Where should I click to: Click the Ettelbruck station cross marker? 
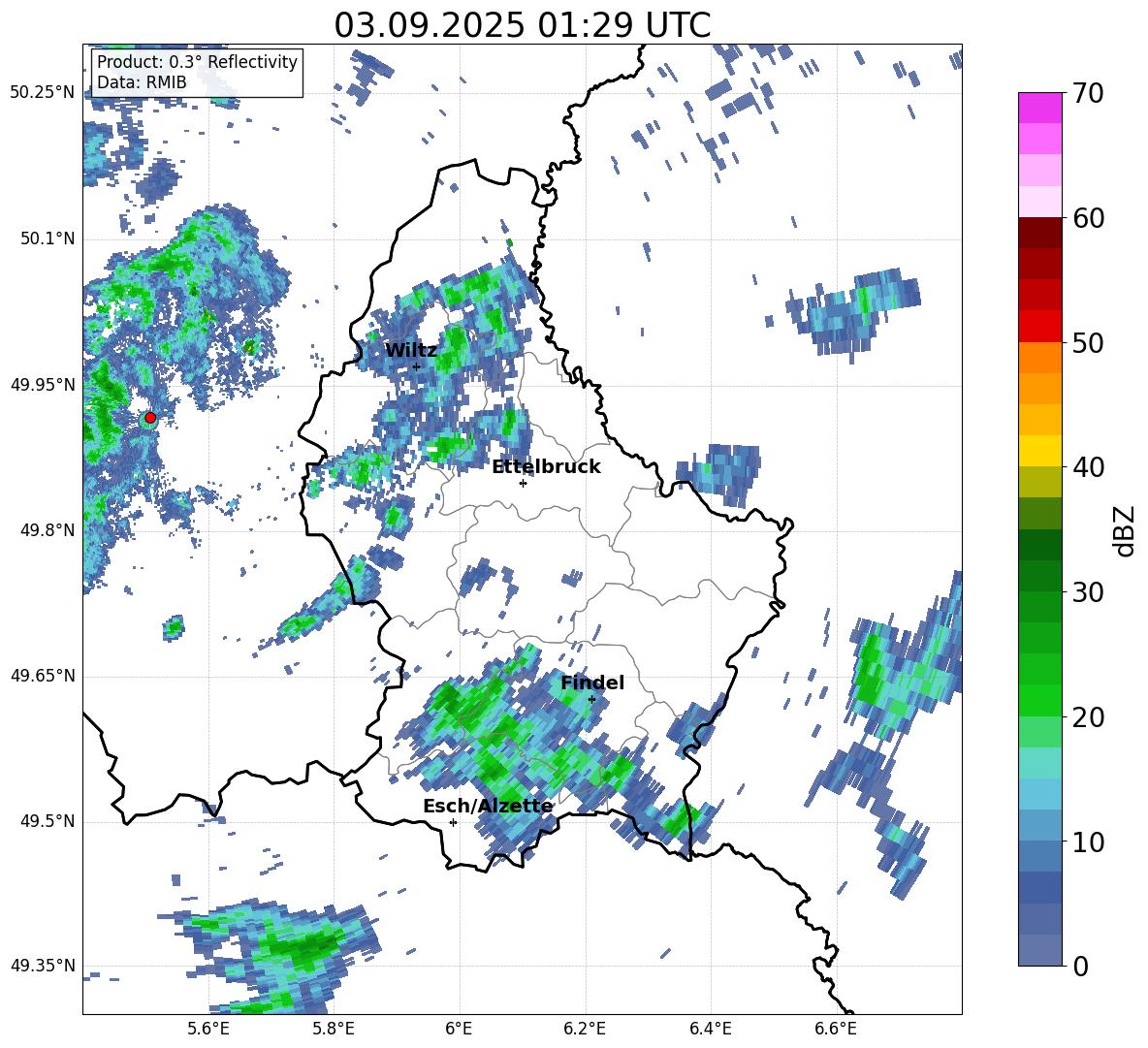pos(523,483)
